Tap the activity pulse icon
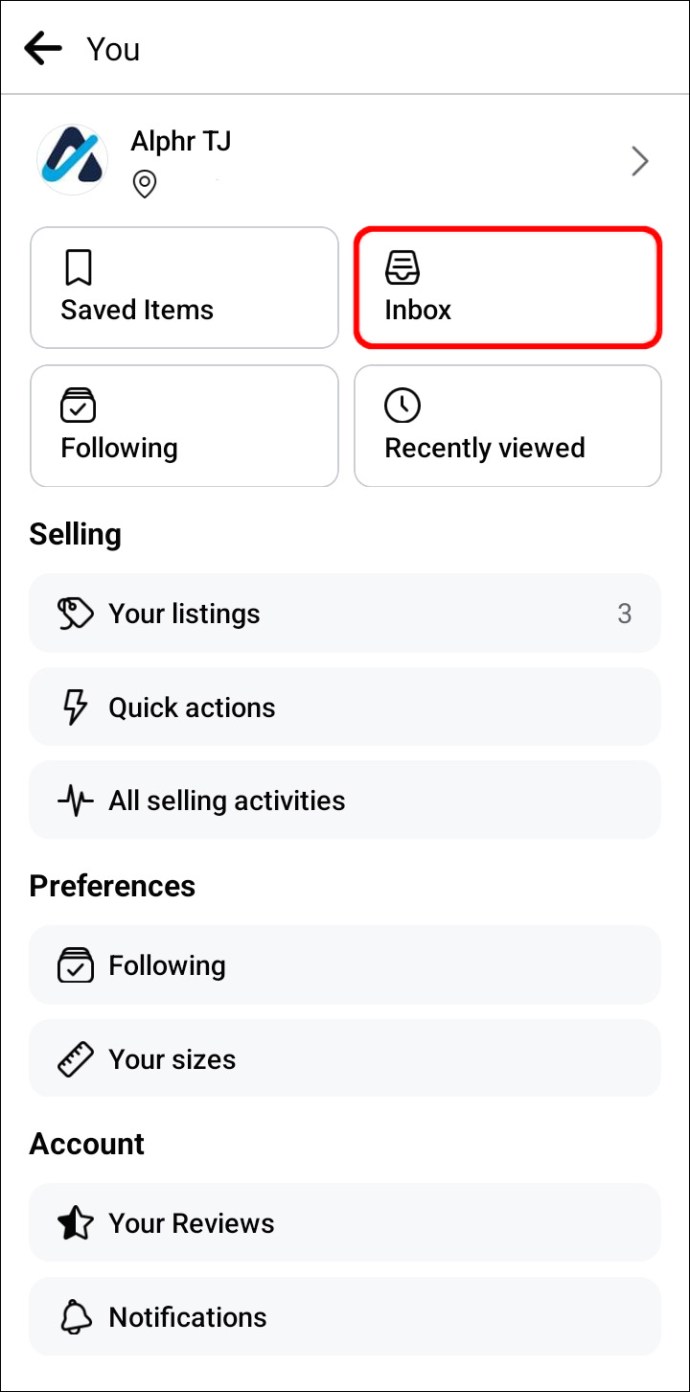Viewport: 690px width, 1392px height. (76, 801)
